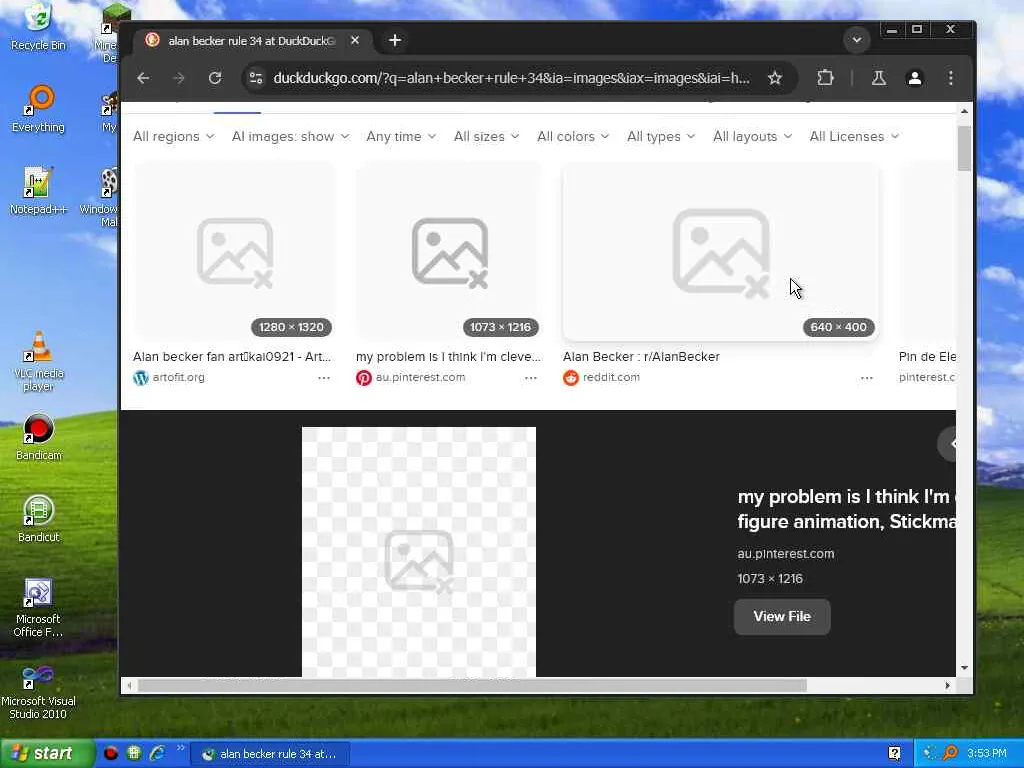Click the help question mark tray icon
The image size is (1024, 768).
tap(895, 754)
